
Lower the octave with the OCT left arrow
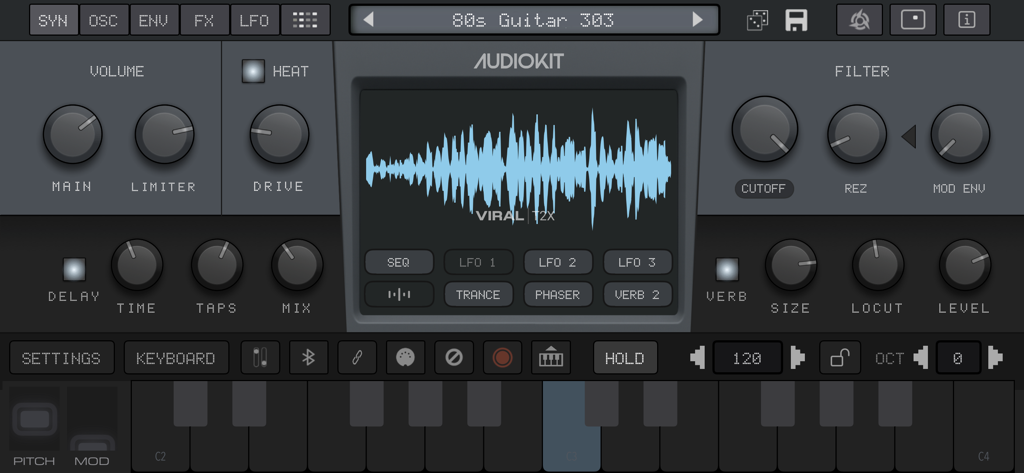point(921,358)
